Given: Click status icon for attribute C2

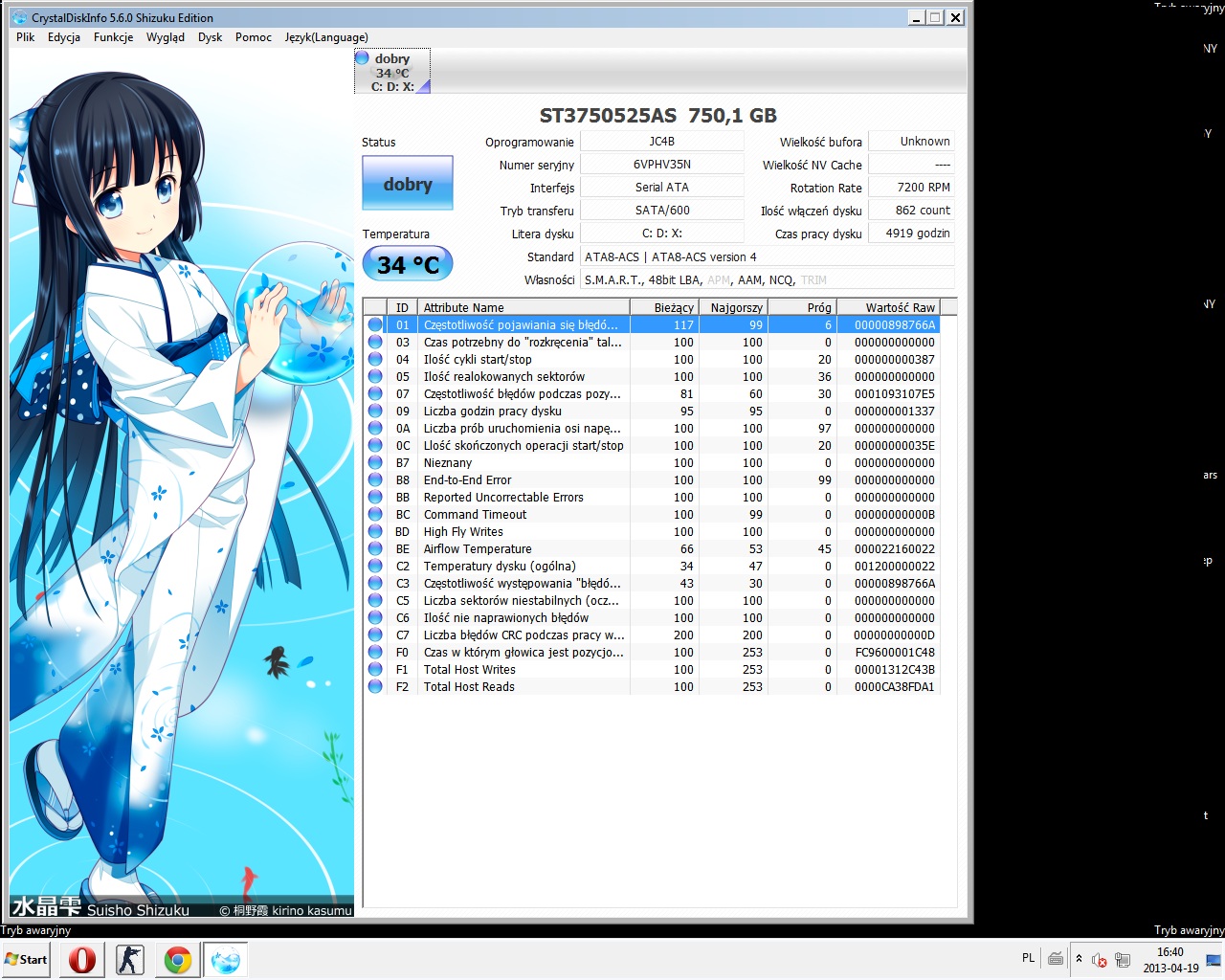Looking at the screenshot, I should pos(375,567).
